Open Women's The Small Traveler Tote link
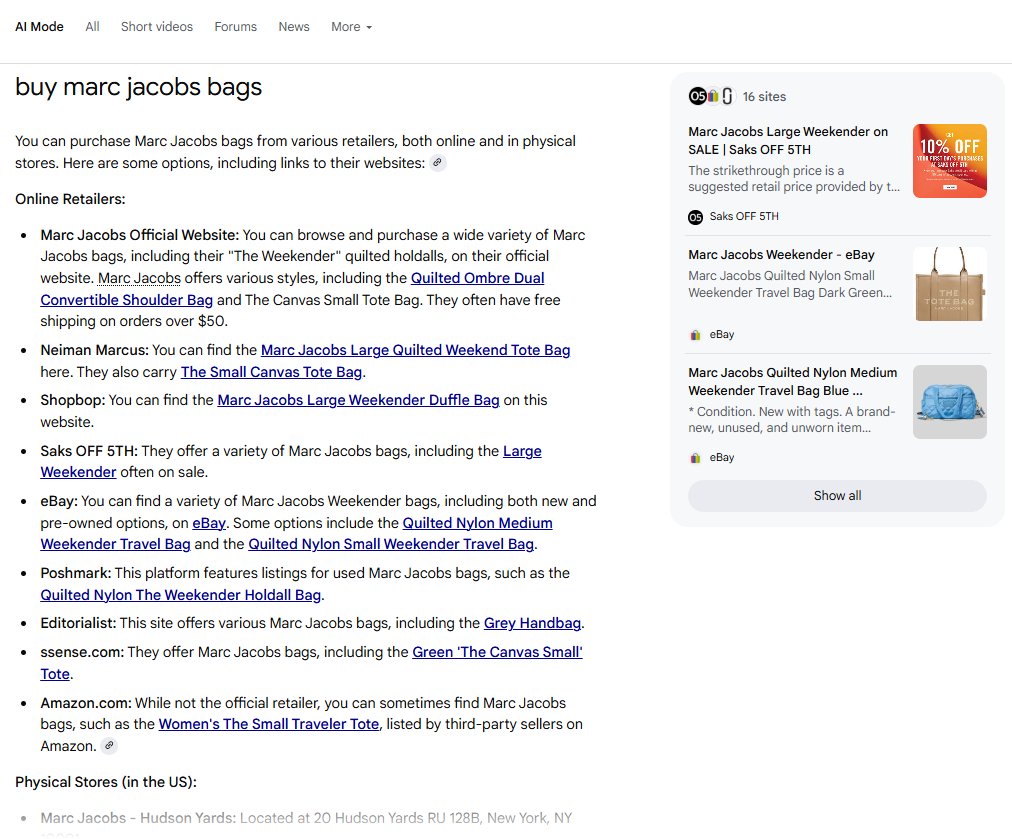1012x839 pixels. [x=268, y=724]
